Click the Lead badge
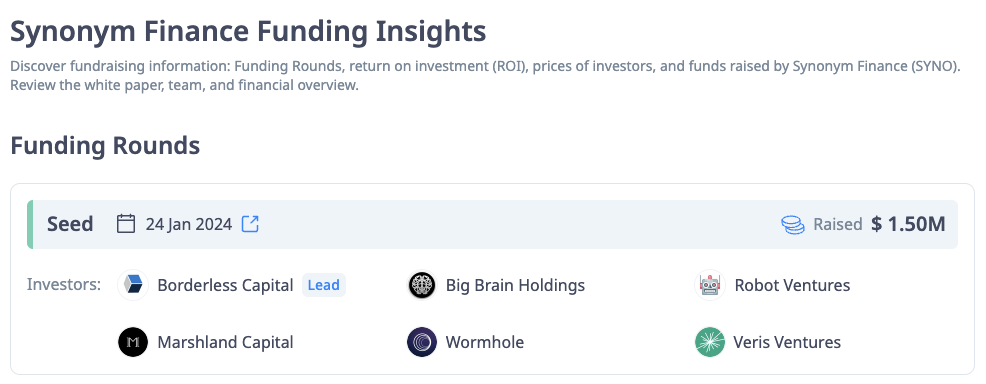986x384 pixels. pyautogui.click(x=324, y=285)
